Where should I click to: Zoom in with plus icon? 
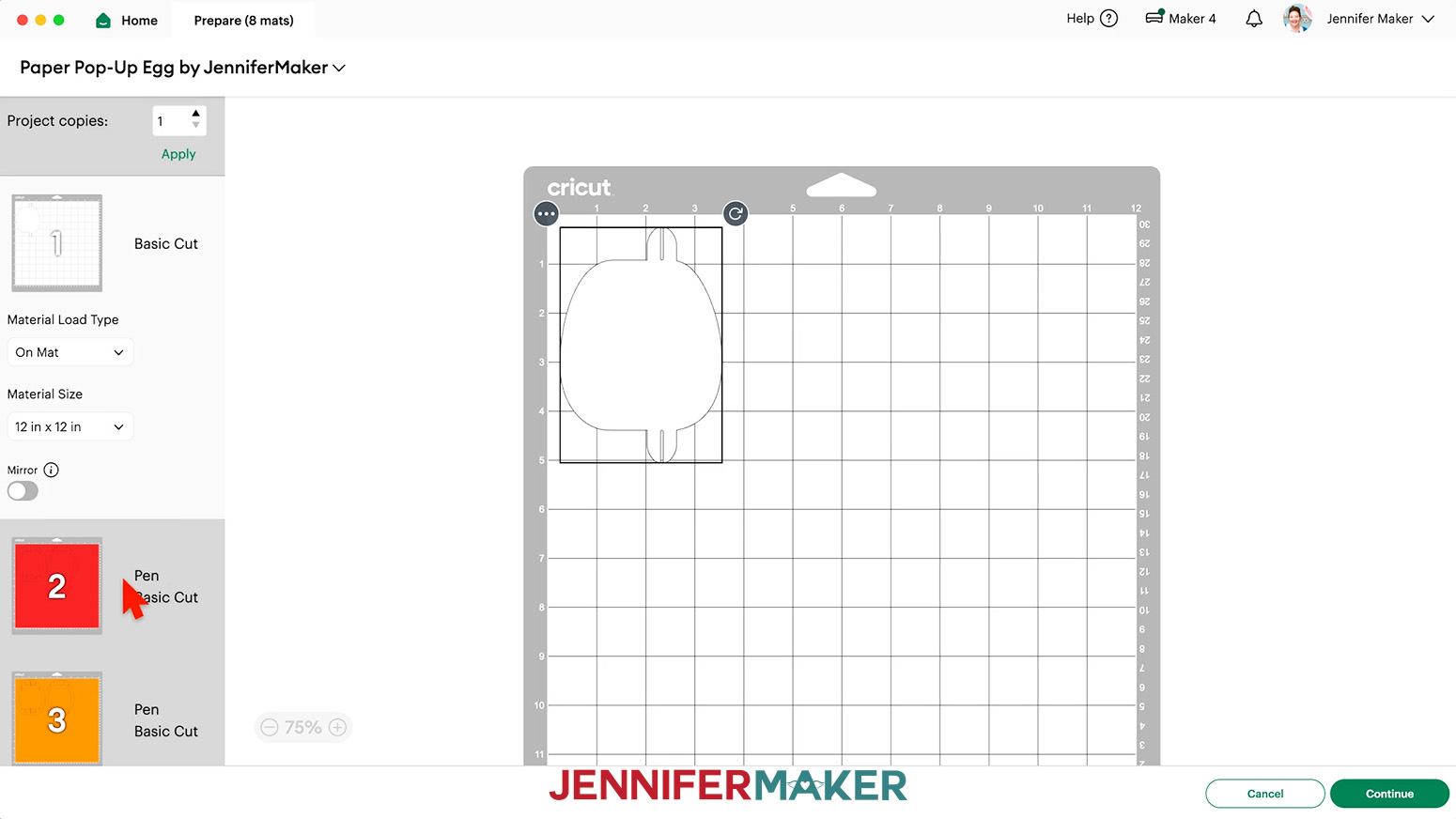coord(338,727)
